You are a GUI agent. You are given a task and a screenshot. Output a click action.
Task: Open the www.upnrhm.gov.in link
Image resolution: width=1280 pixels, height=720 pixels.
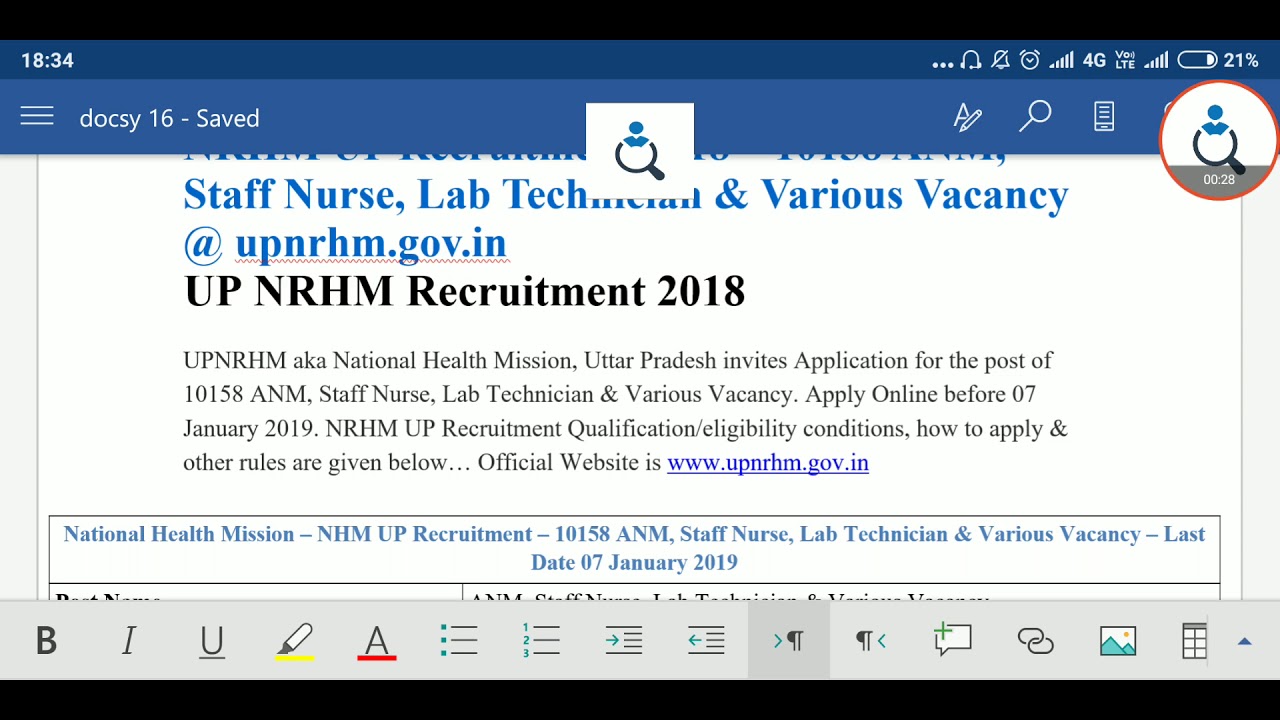[x=768, y=463]
